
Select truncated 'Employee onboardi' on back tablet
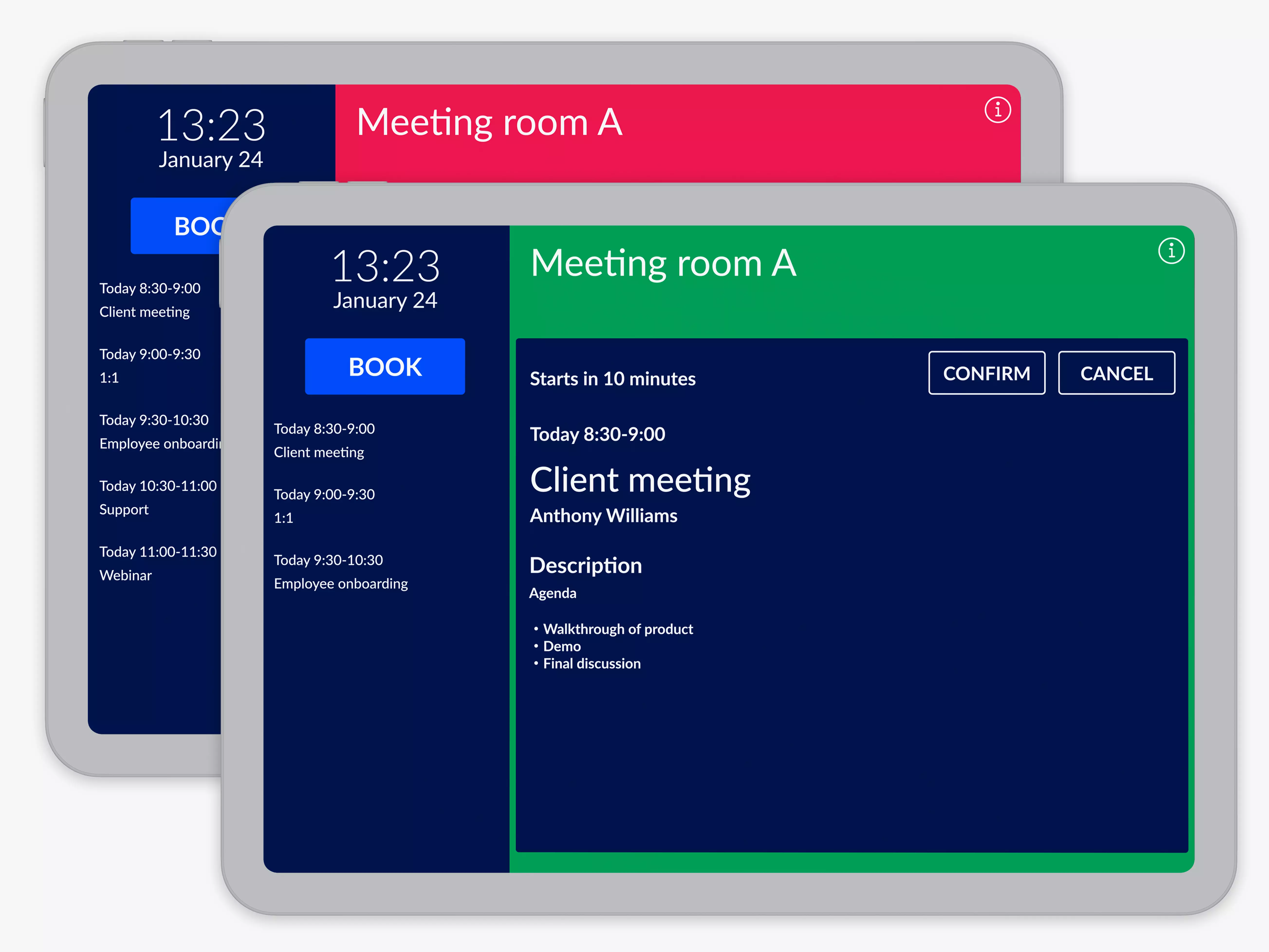(x=160, y=444)
